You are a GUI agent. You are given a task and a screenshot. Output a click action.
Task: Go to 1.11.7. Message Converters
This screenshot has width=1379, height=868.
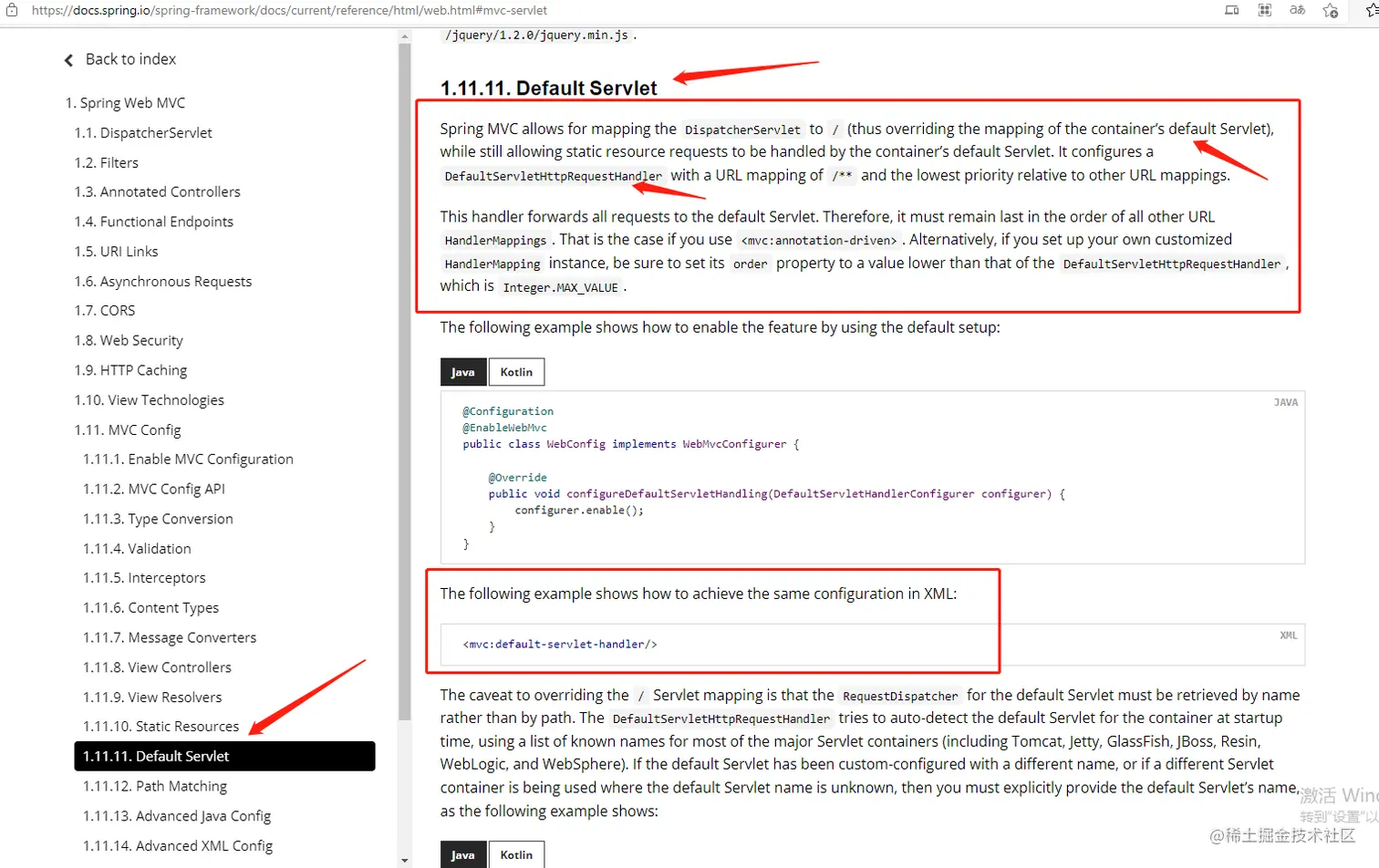tap(170, 638)
